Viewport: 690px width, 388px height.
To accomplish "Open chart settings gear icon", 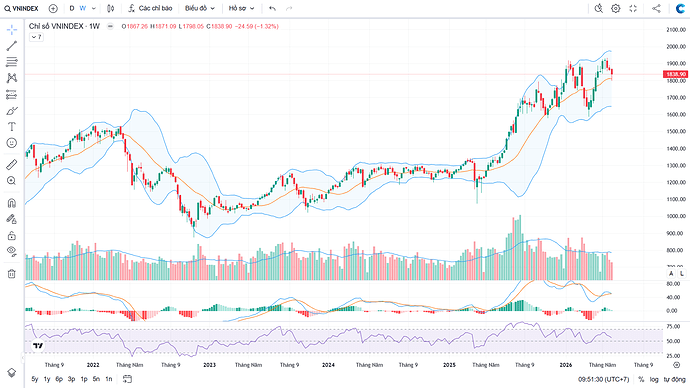I will click(x=616, y=8).
